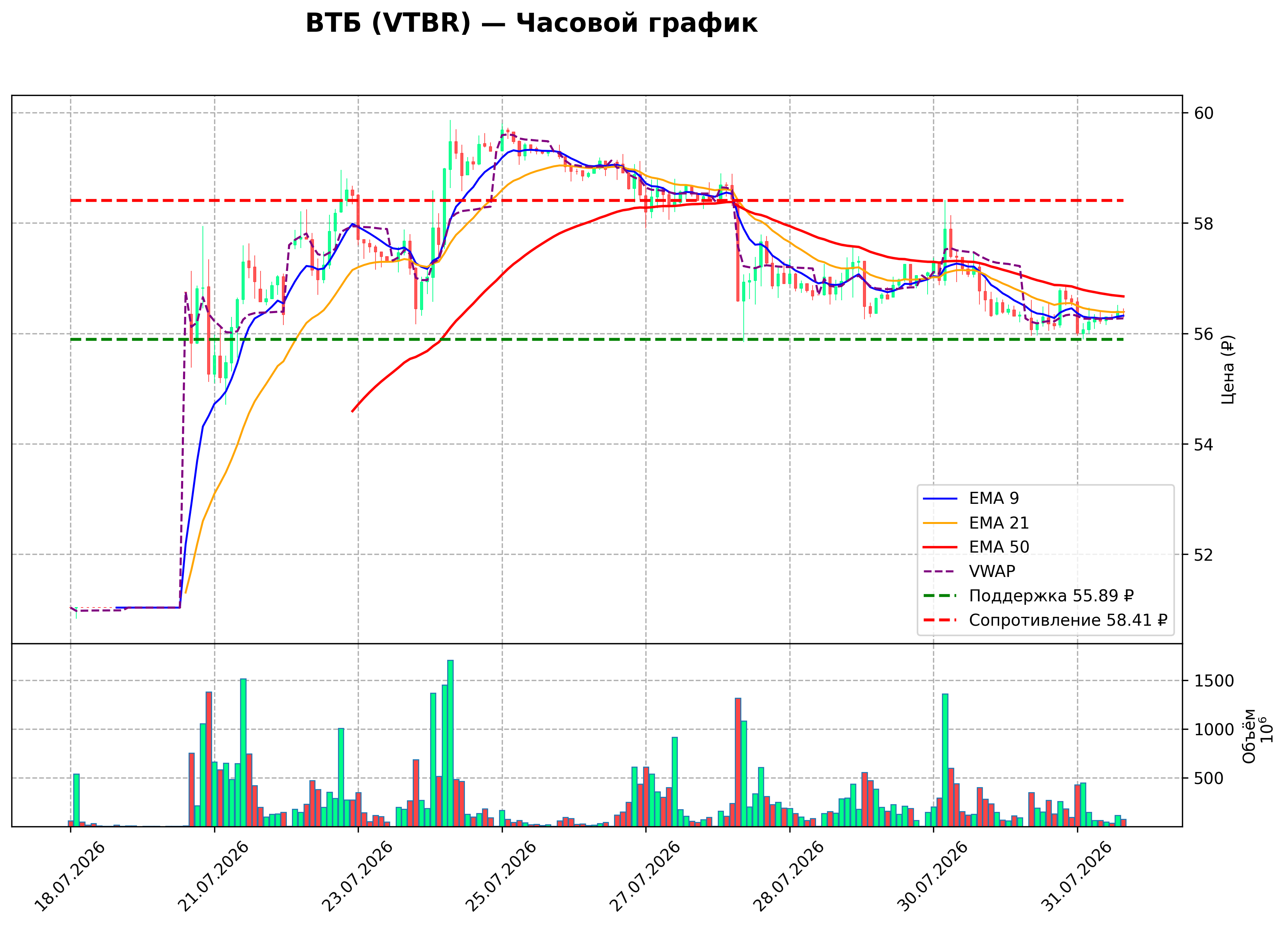Click the tallest green volume bar near 25.07

pyautogui.click(x=450, y=743)
